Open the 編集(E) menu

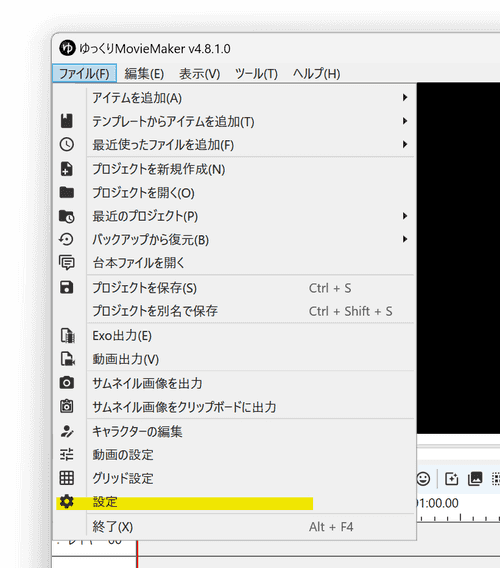(x=144, y=74)
